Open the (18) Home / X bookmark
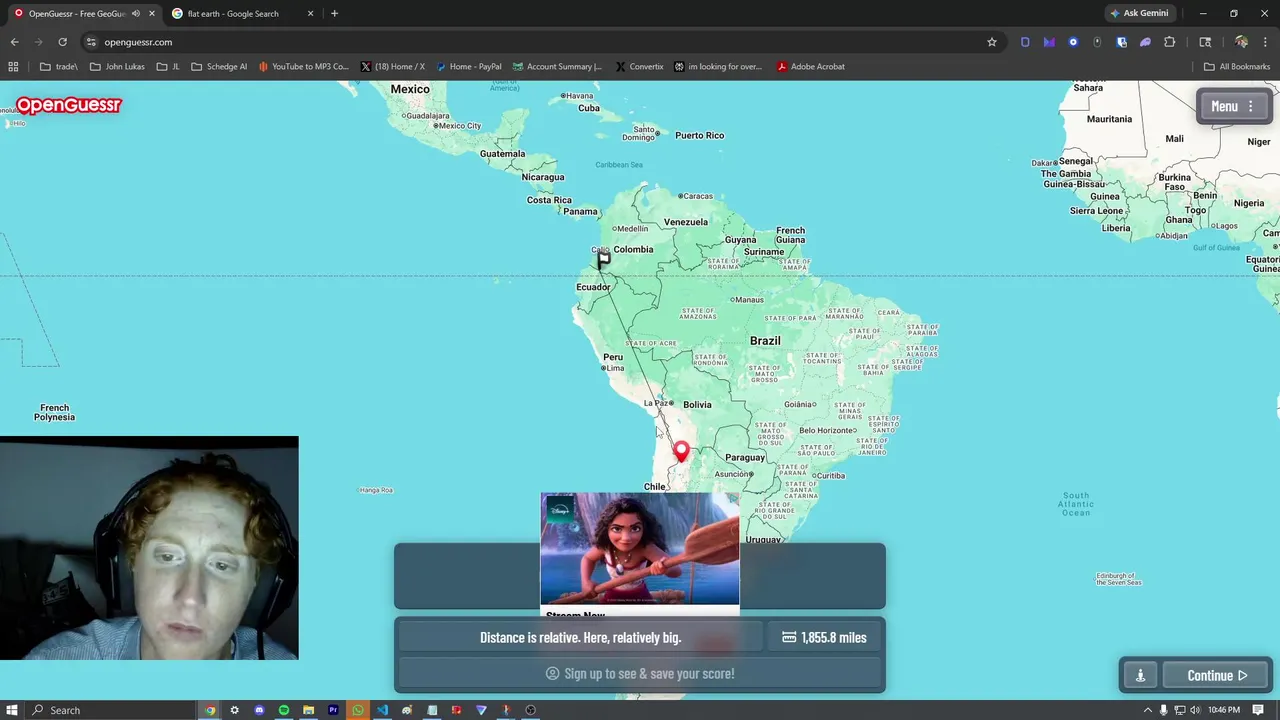1280x720 pixels. 392,67
